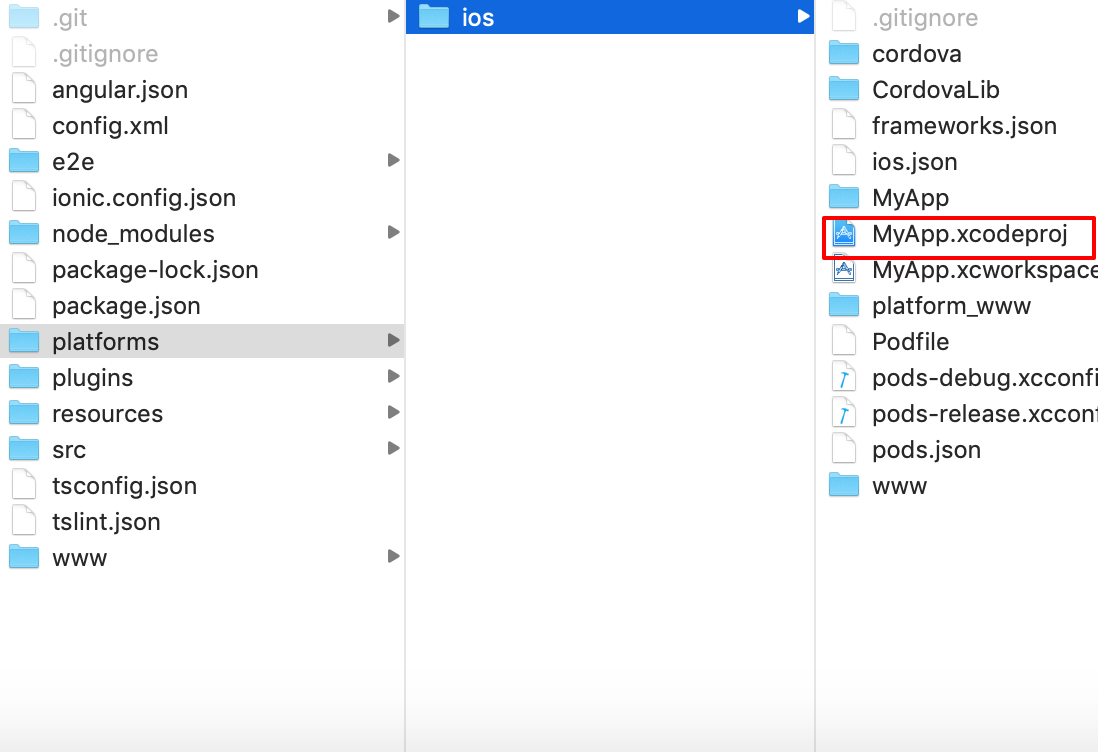This screenshot has height=752, width=1098.
Task: Click the cordova folder icon
Action: pos(844,53)
